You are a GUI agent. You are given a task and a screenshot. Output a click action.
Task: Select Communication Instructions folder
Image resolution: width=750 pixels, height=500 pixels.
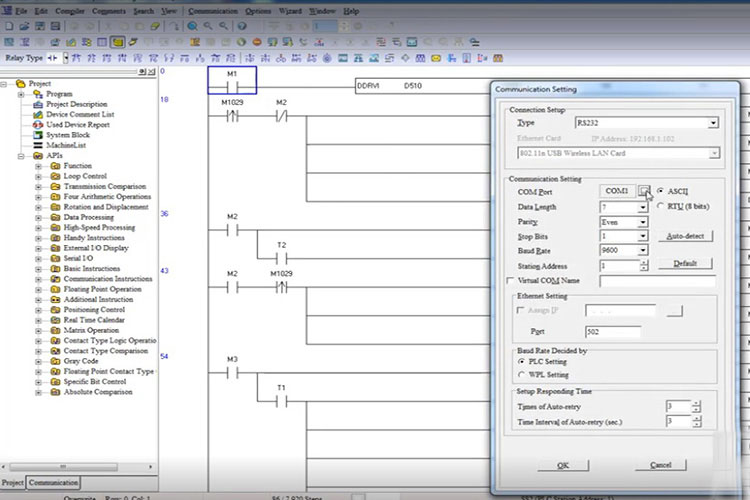[108, 278]
